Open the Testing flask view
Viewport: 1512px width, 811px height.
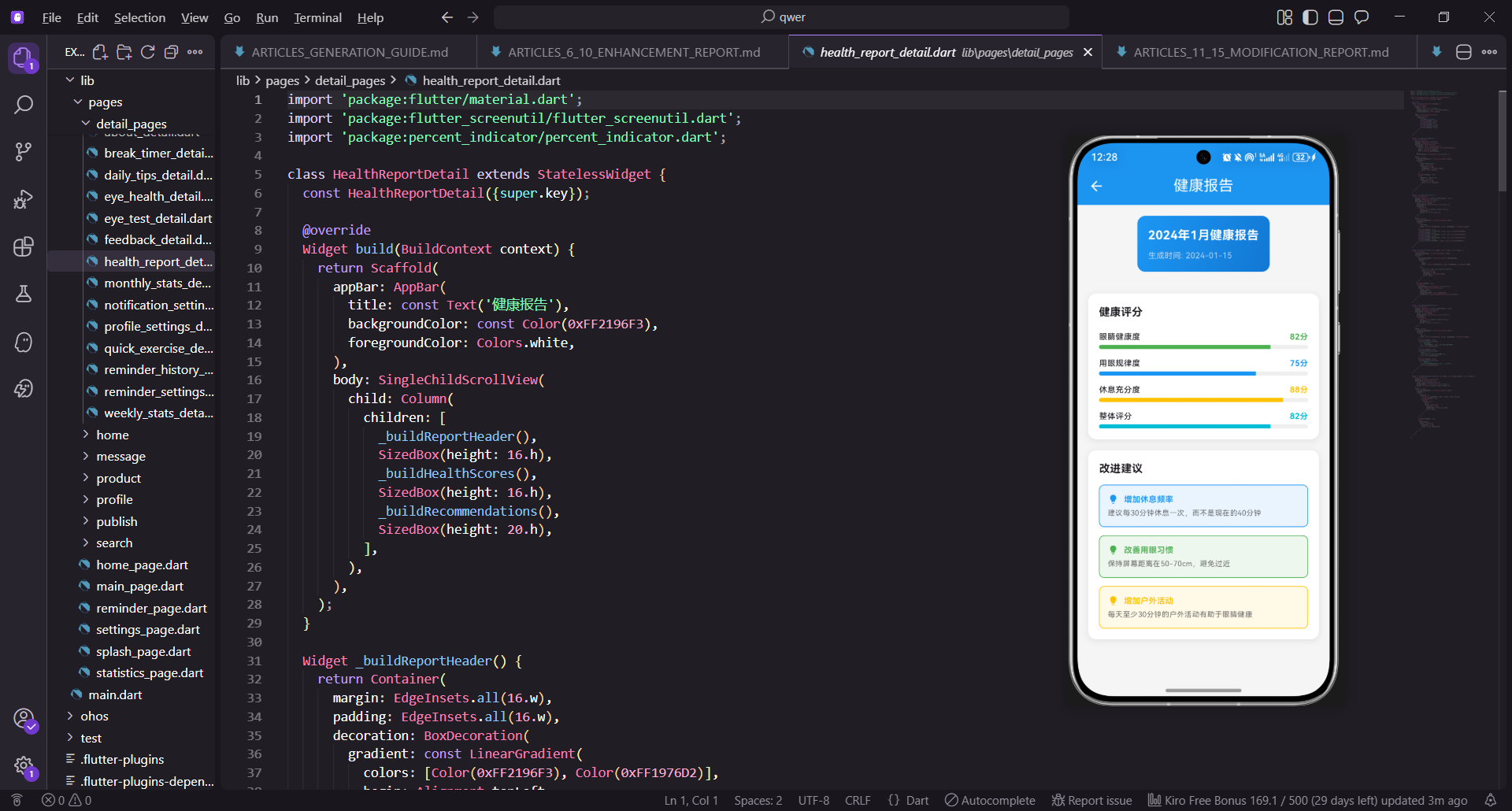pyautogui.click(x=23, y=294)
